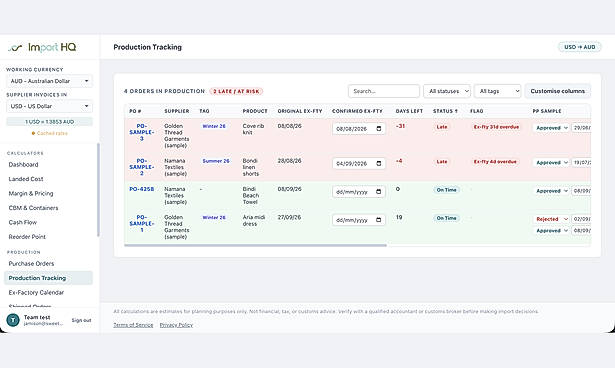
Task: Open purchase order PO-SAMPLE-2
Action: pyautogui.click(x=142, y=167)
